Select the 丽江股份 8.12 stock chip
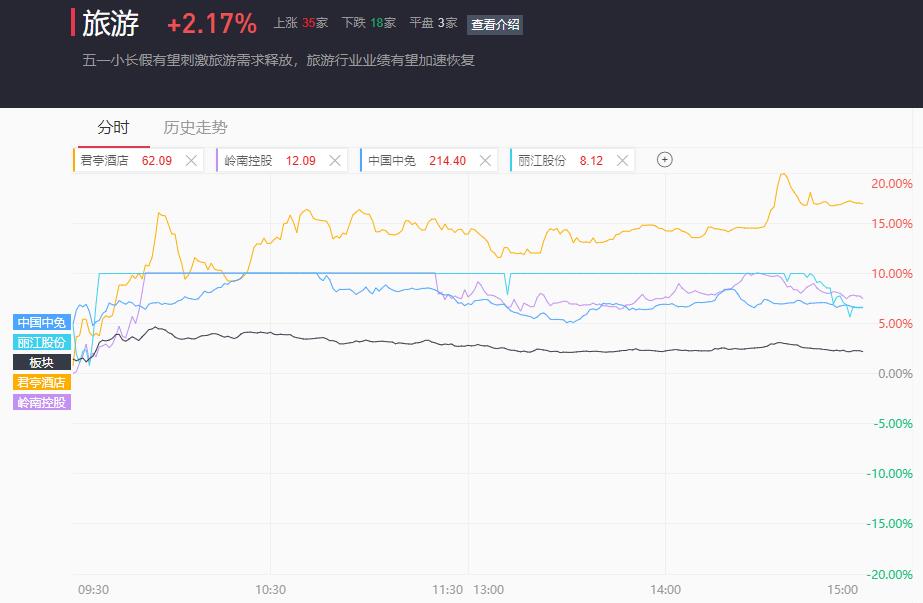The height and width of the screenshot is (603, 923). click(x=573, y=160)
